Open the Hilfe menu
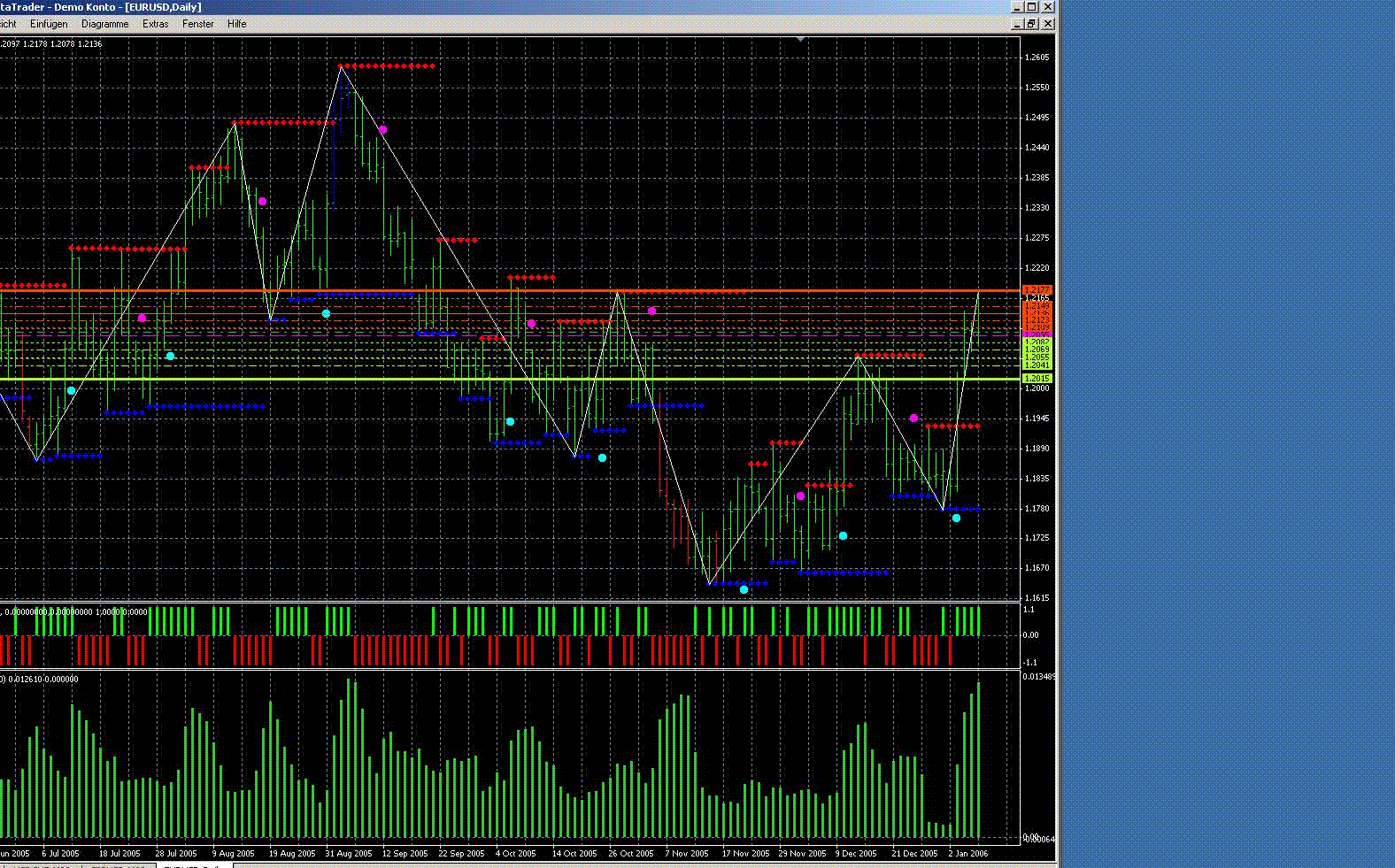 click(236, 24)
